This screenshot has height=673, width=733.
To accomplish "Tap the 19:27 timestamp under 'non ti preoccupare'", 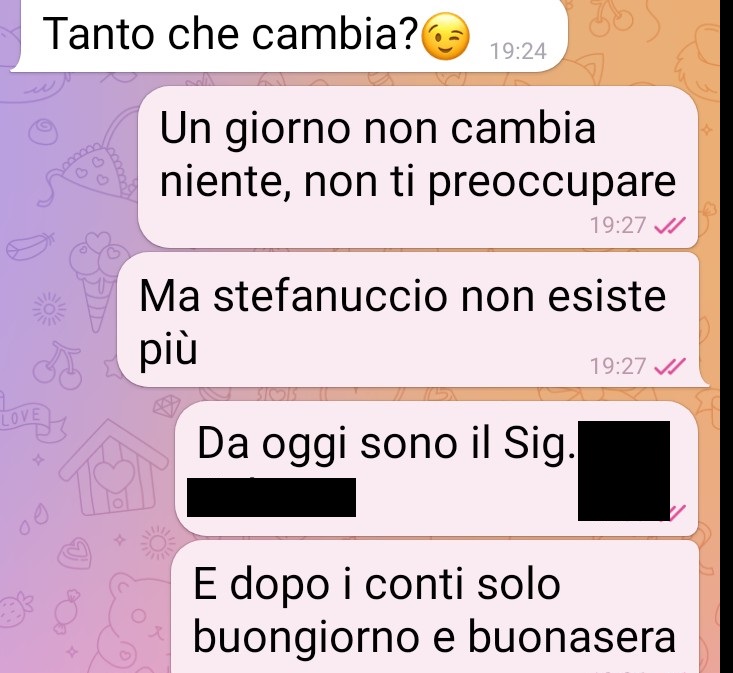I will (618, 226).
